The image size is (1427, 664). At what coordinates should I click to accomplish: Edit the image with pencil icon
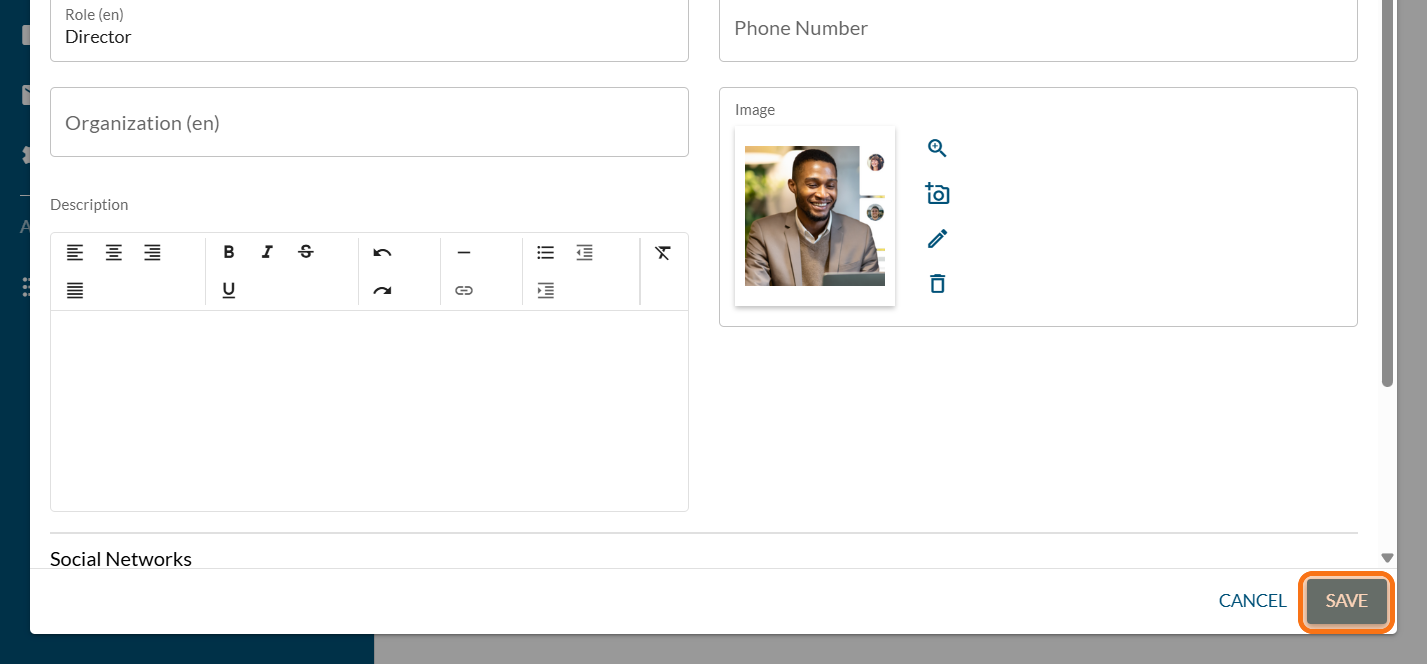[937, 239]
